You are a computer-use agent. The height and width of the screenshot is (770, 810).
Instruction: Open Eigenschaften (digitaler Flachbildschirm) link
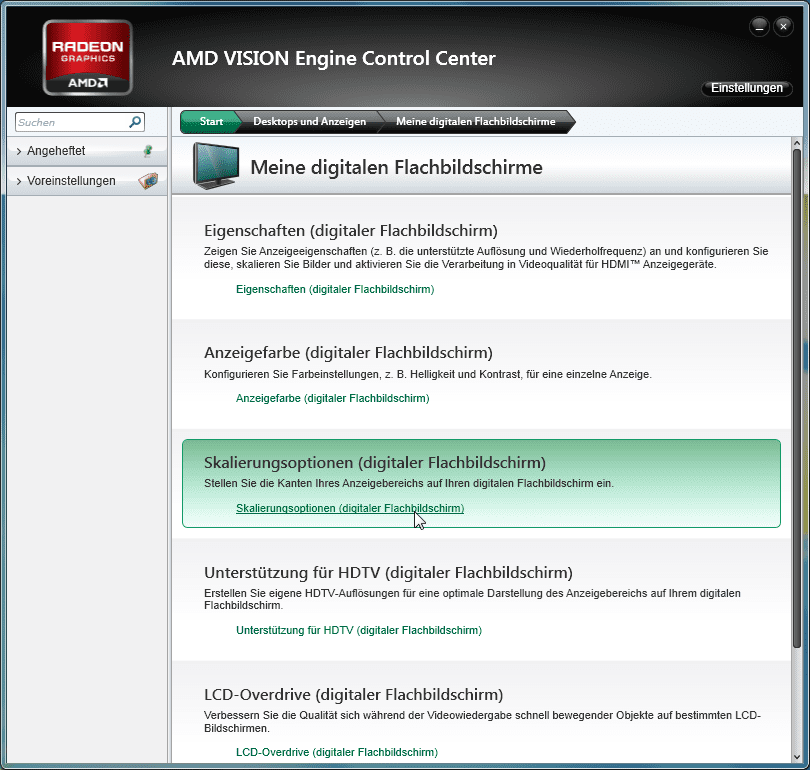[x=335, y=289]
